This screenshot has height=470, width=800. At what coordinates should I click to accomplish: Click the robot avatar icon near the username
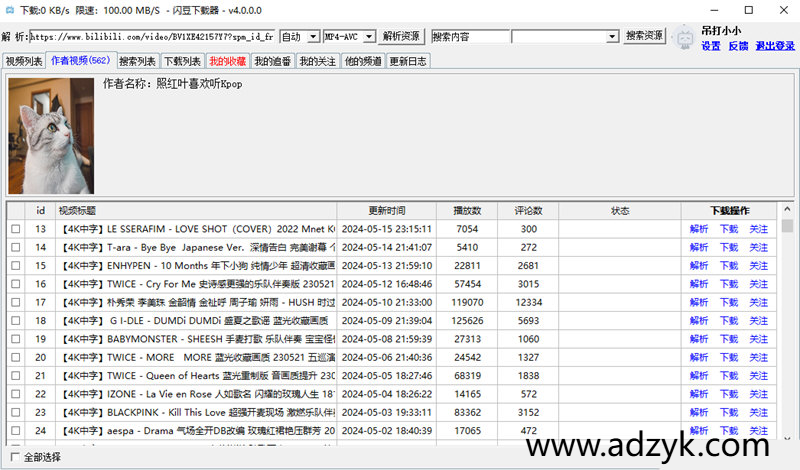pyautogui.click(x=685, y=39)
